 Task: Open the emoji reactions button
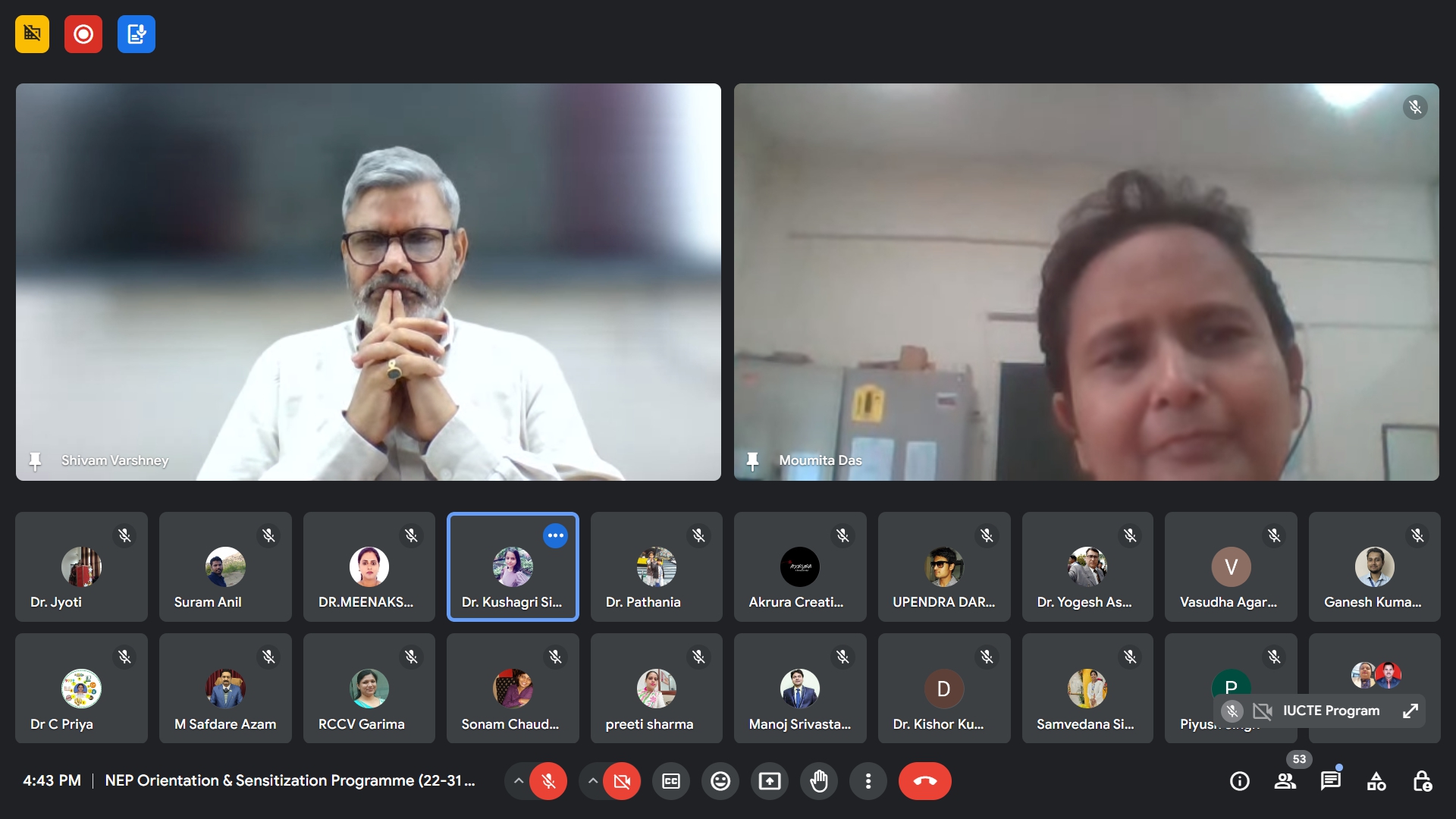point(720,781)
